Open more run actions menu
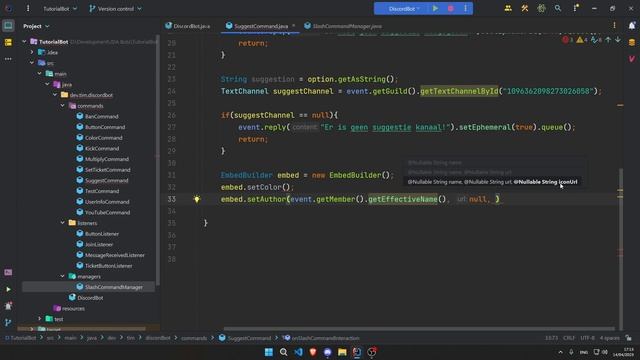This screenshot has height=360, width=640. (x=465, y=9)
